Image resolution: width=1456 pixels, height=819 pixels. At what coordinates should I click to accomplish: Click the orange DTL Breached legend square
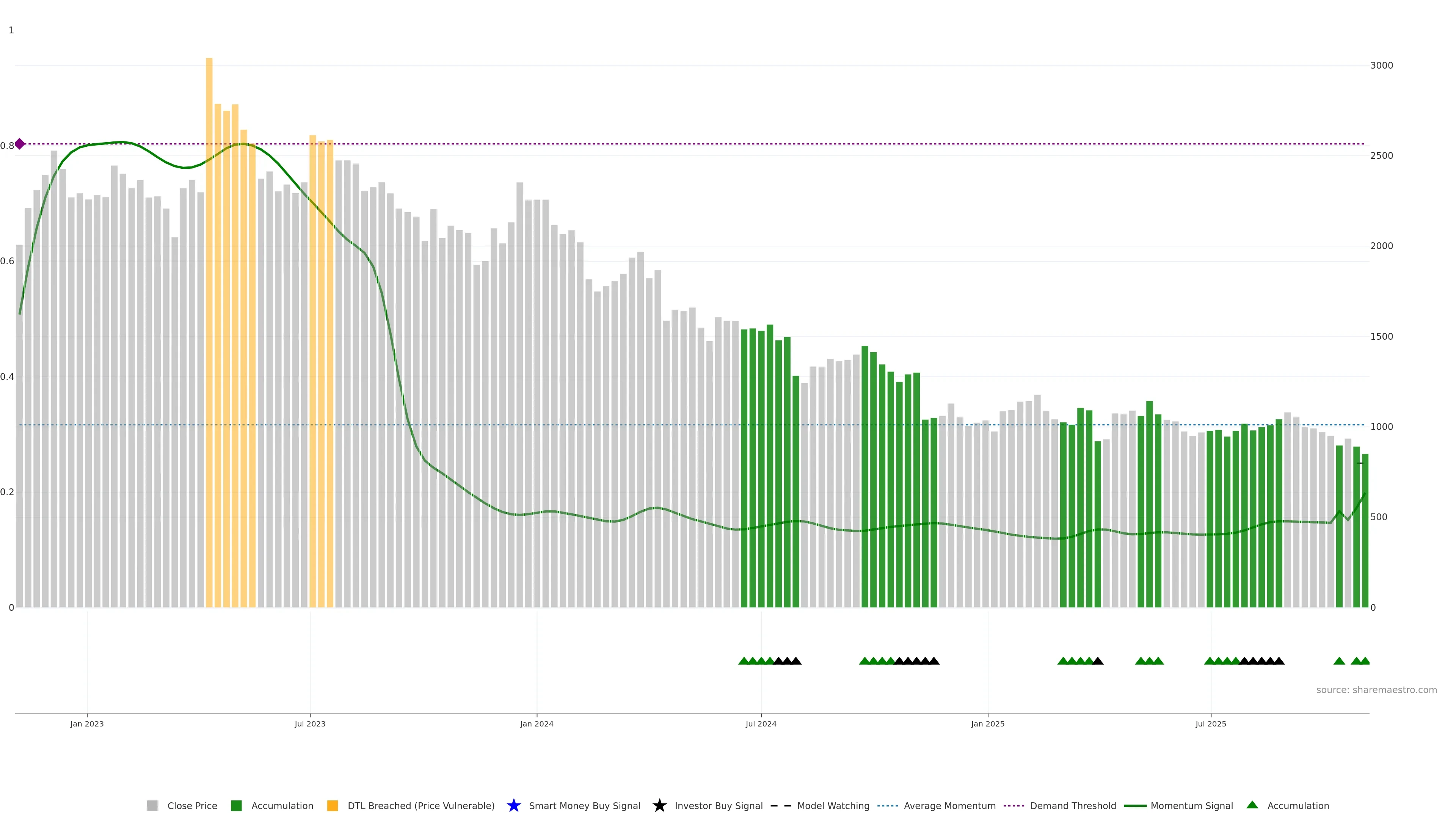click(x=333, y=806)
